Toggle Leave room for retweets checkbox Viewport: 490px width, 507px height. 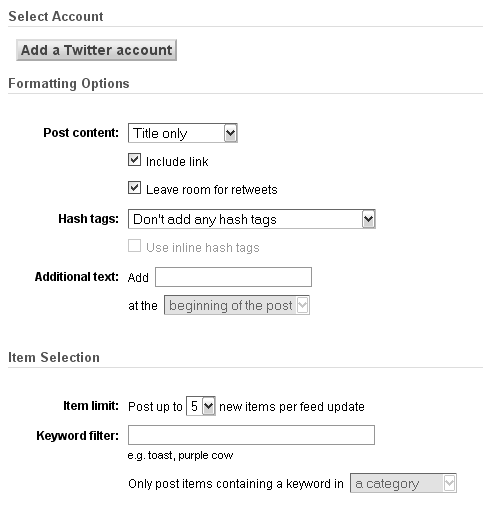[x=134, y=188]
